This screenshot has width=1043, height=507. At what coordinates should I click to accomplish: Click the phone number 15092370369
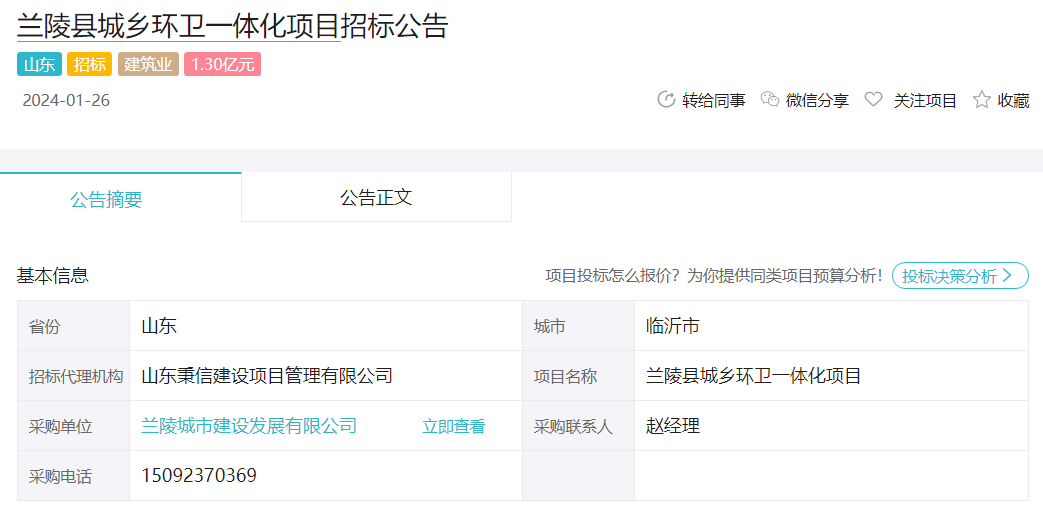click(199, 476)
